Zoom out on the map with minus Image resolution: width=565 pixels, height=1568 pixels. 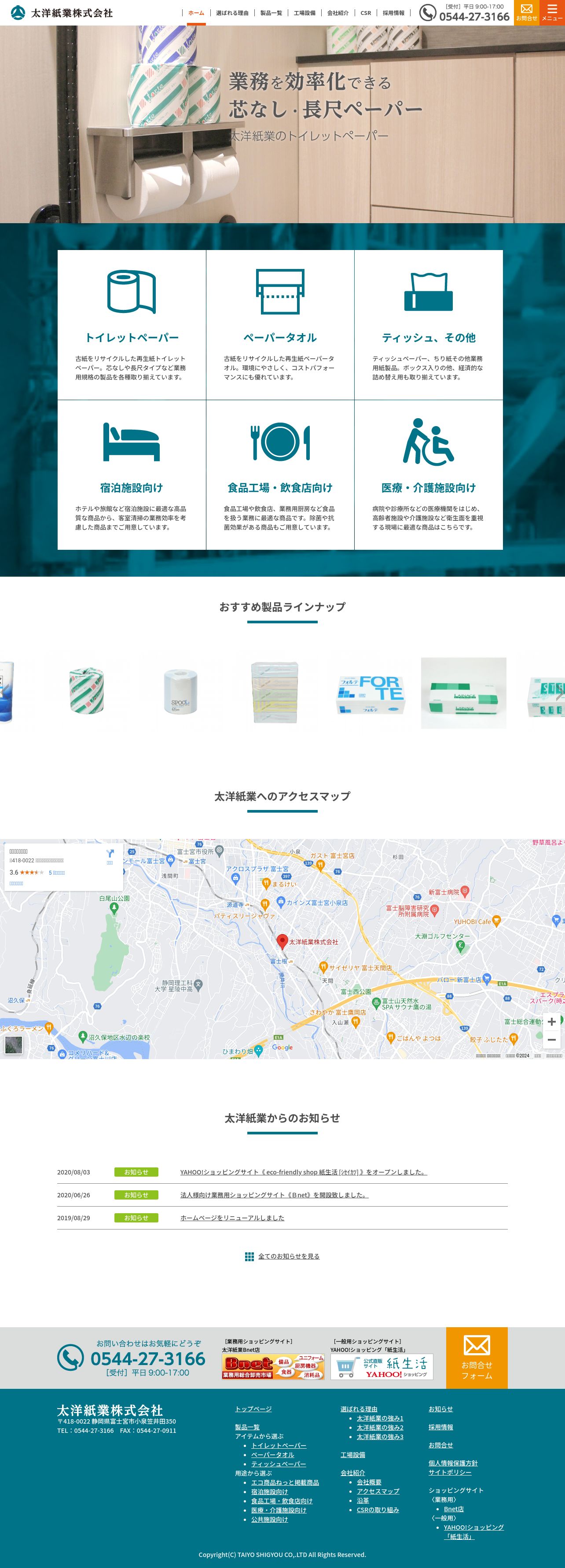tap(552, 1040)
